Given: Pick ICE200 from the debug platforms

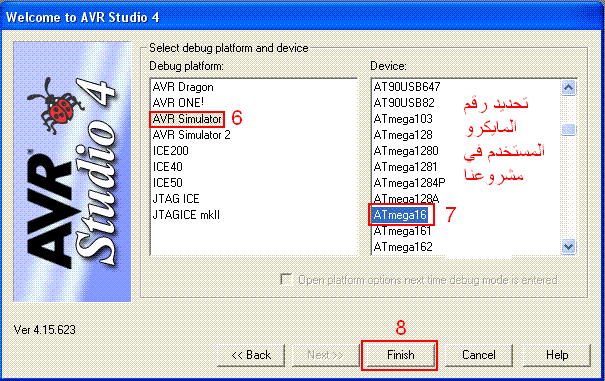Looking at the screenshot, I should coord(171,151).
